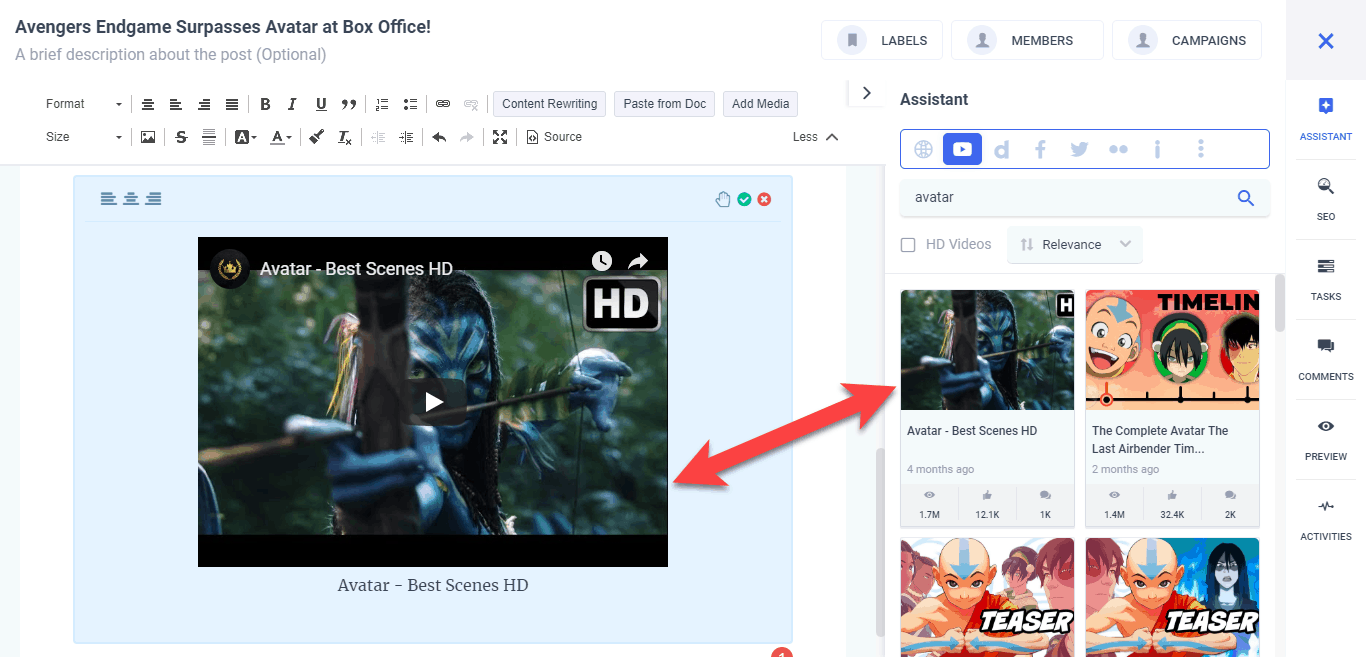
Task: Open the Relevance sort dropdown
Action: pos(1075,245)
